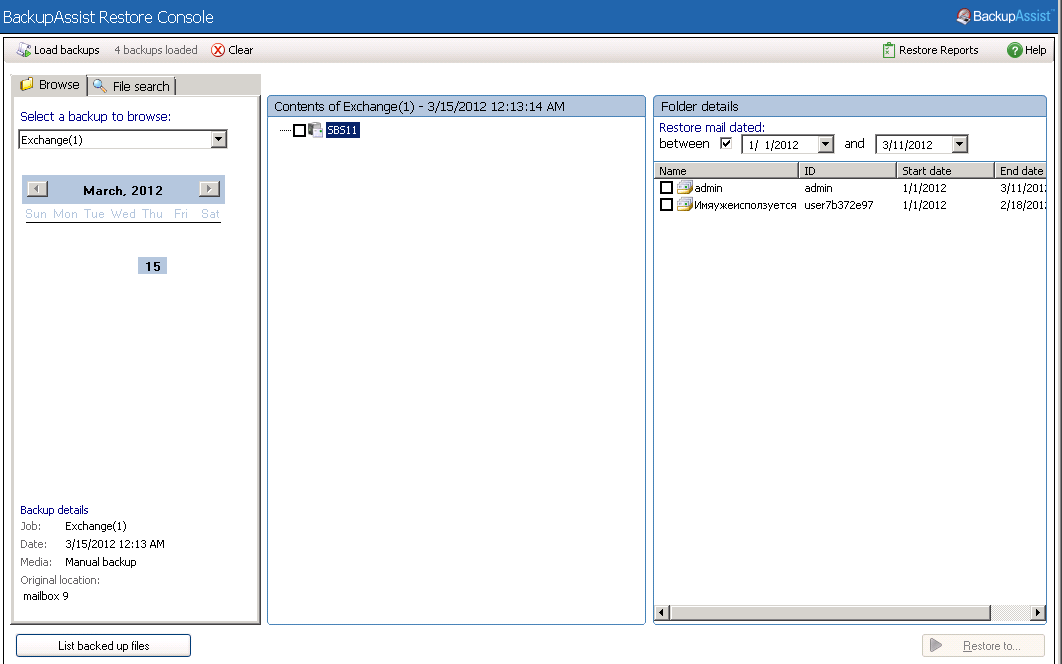Click List backed up files button
The width and height of the screenshot is (1062, 664).
(x=104, y=646)
